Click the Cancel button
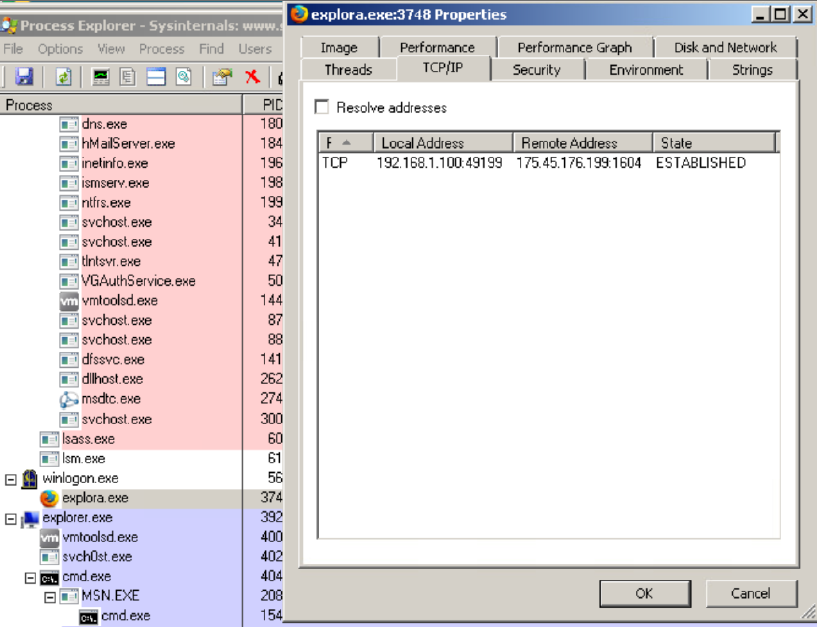Viewport: 817px width, 627px height. 751,593
